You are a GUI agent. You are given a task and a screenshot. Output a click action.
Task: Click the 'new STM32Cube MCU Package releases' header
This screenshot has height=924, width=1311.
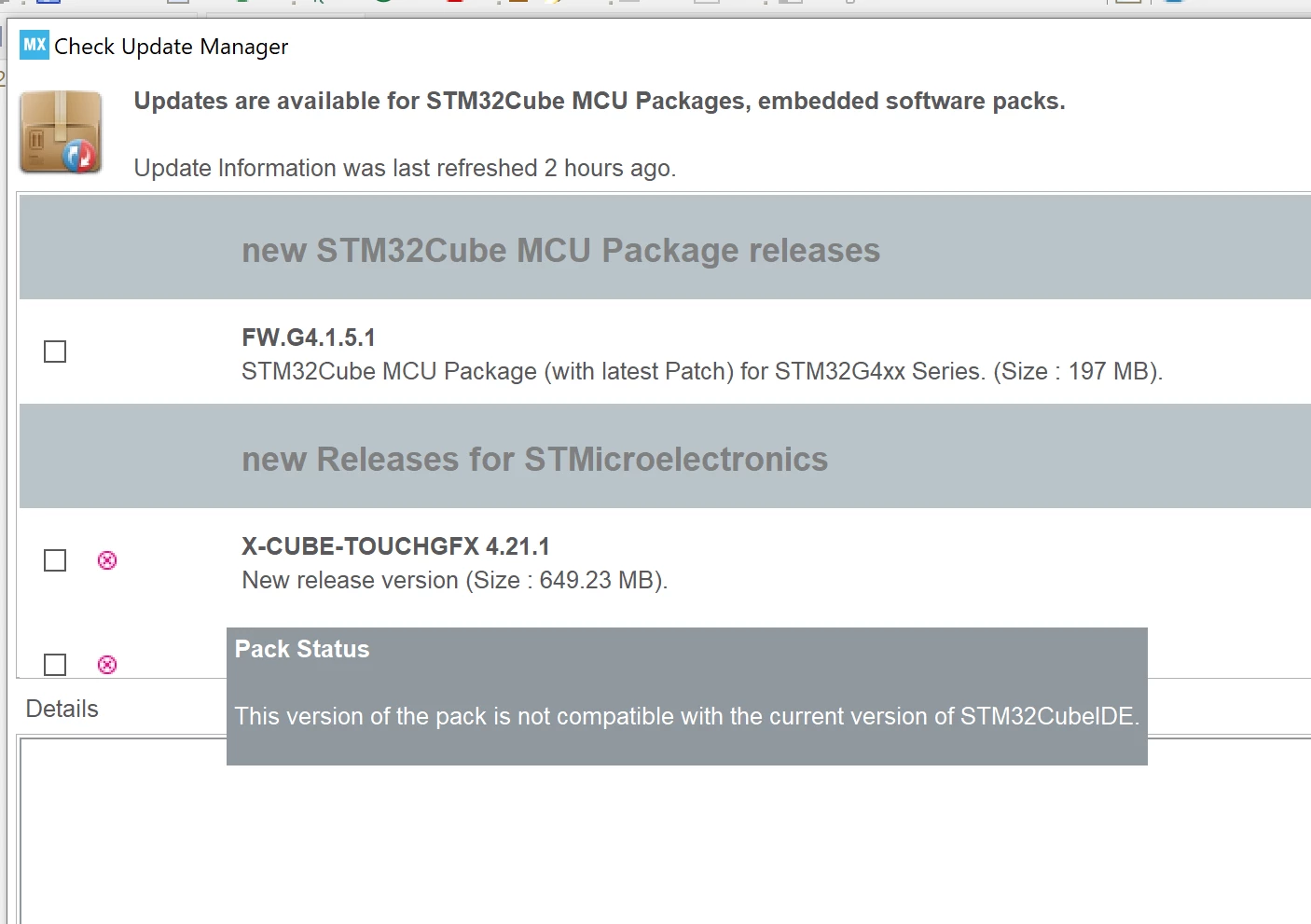[560, 251]
